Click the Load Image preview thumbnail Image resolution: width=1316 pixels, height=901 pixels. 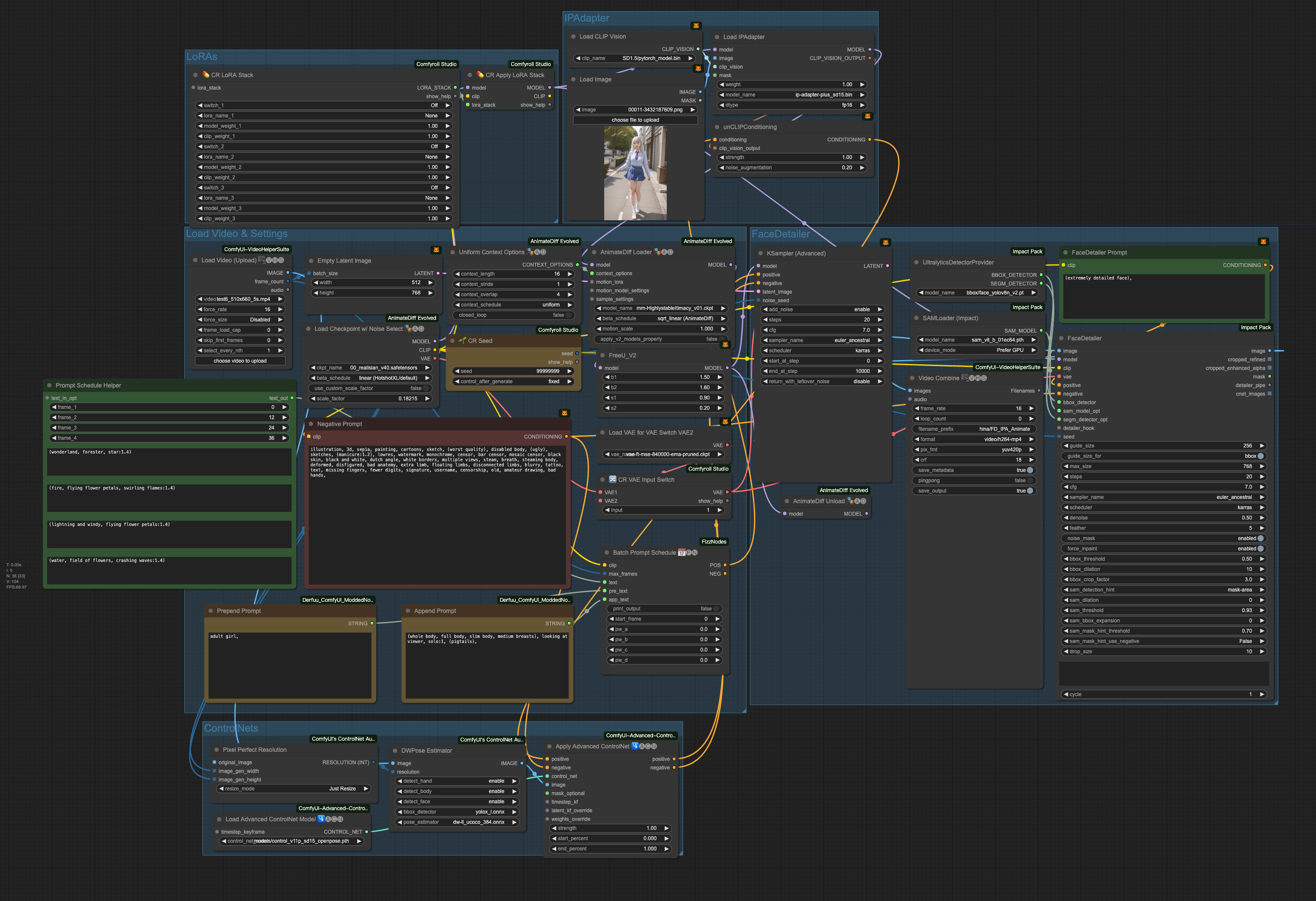coord(635,173)
